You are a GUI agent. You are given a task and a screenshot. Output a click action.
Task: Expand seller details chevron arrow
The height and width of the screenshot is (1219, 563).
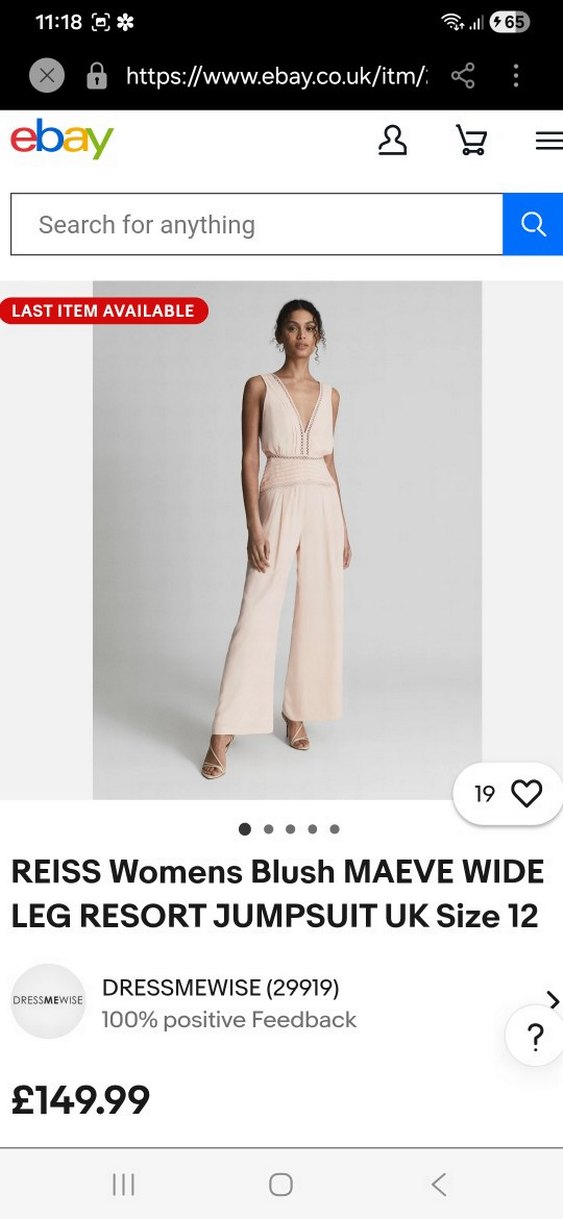[x=553, y=1000]
